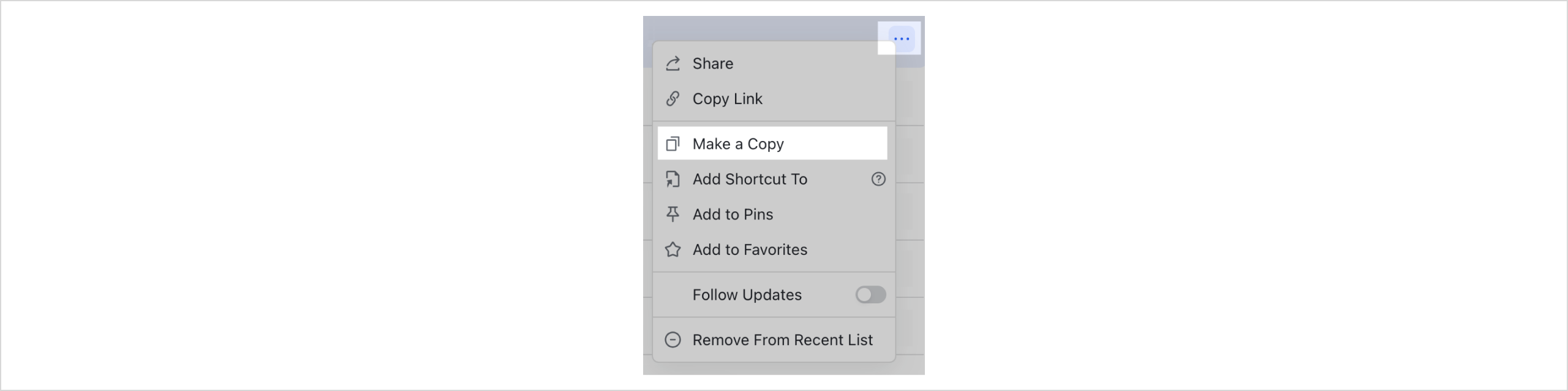Select Make a Copy from the menu
Image resolution: width=1568 pixels, height=391 pixels.
[x=737, y=143]
